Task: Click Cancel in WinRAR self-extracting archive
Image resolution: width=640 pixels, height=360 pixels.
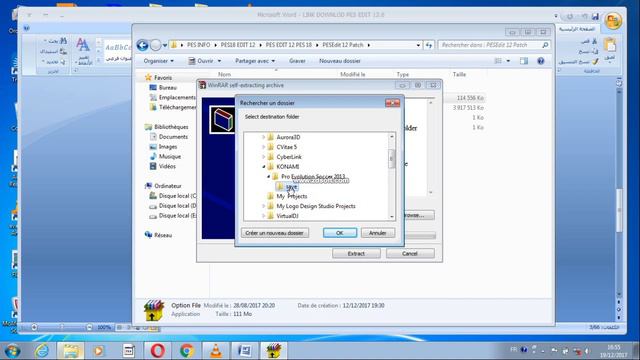Action: coord(410,253)
